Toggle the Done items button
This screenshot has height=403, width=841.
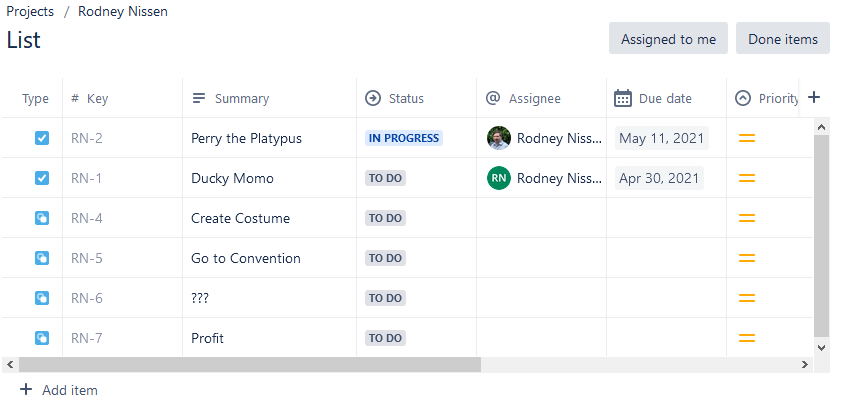tap(783, 39)
